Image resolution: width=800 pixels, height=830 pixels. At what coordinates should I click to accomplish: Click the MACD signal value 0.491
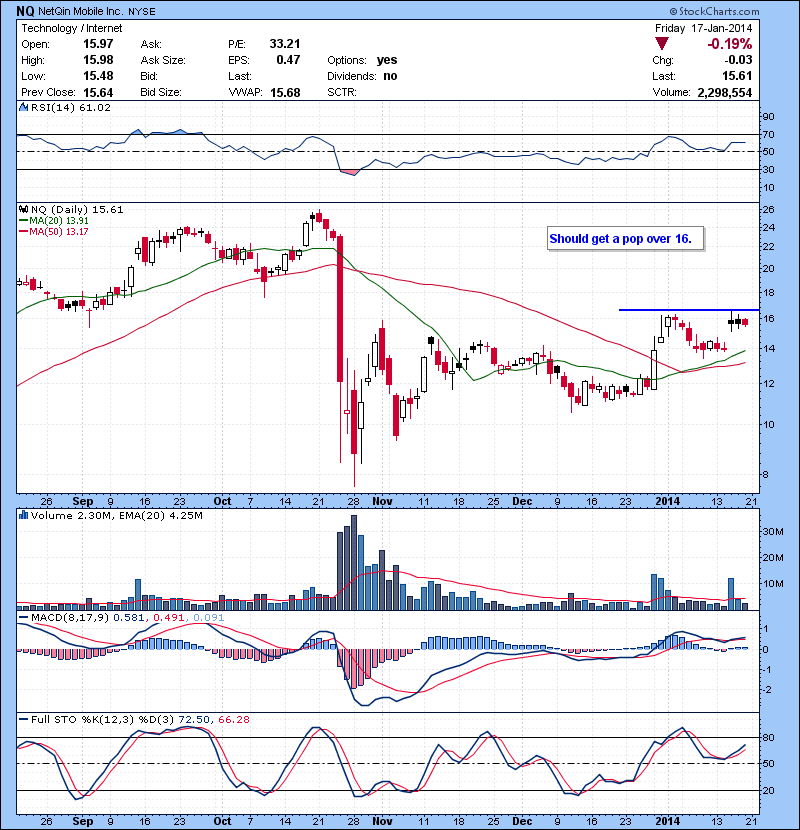click(x=168, y=618)
